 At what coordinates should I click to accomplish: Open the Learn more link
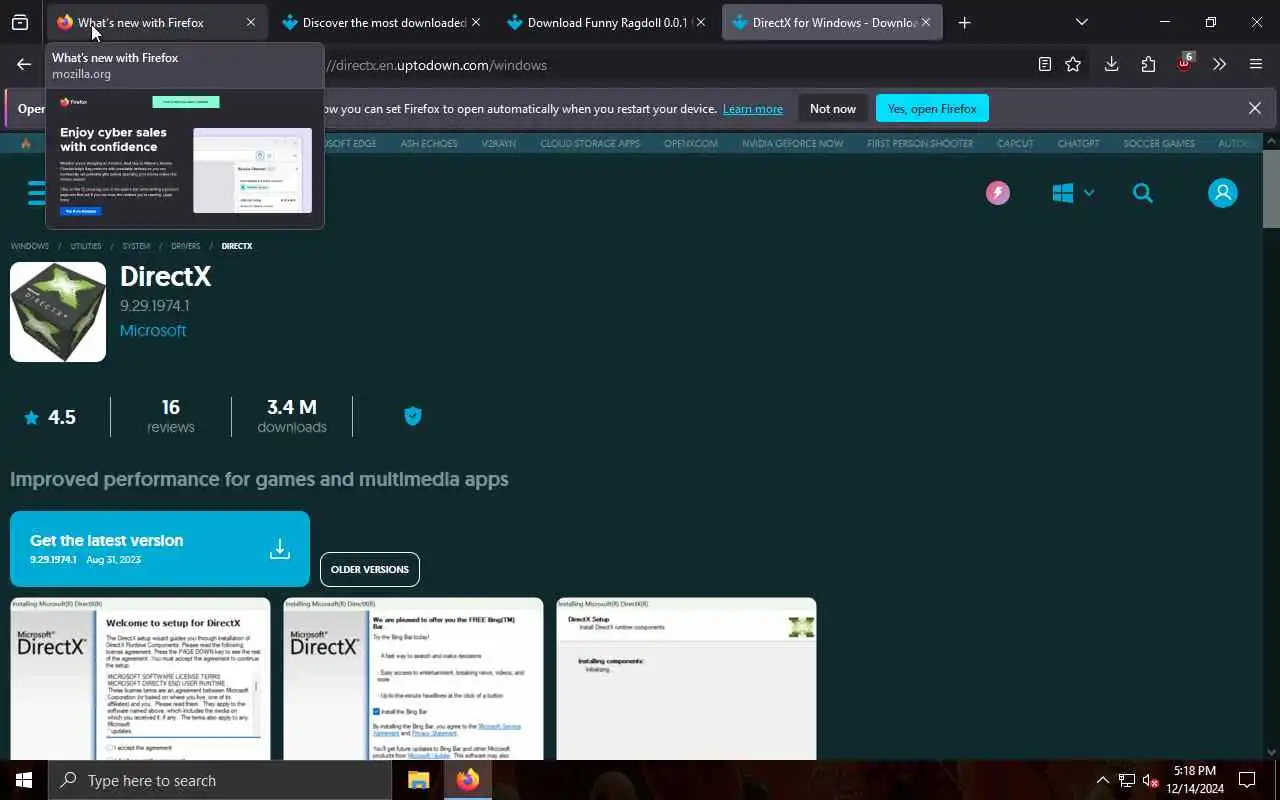753,109
